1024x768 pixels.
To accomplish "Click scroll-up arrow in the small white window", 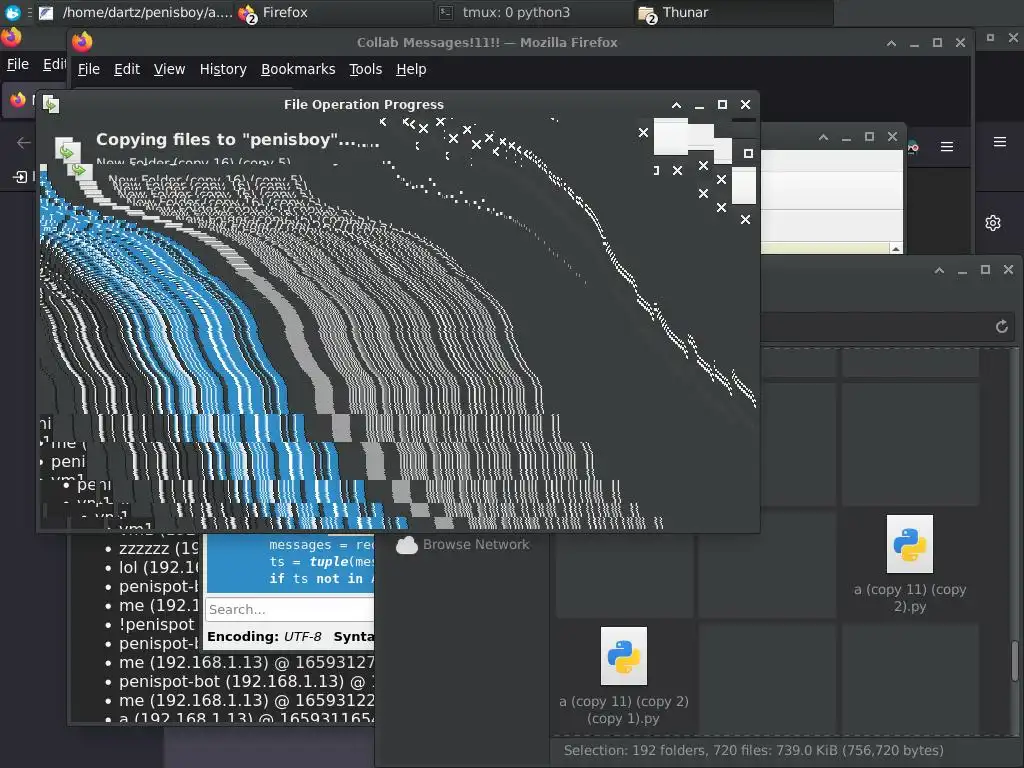I will tap(896, 249).
